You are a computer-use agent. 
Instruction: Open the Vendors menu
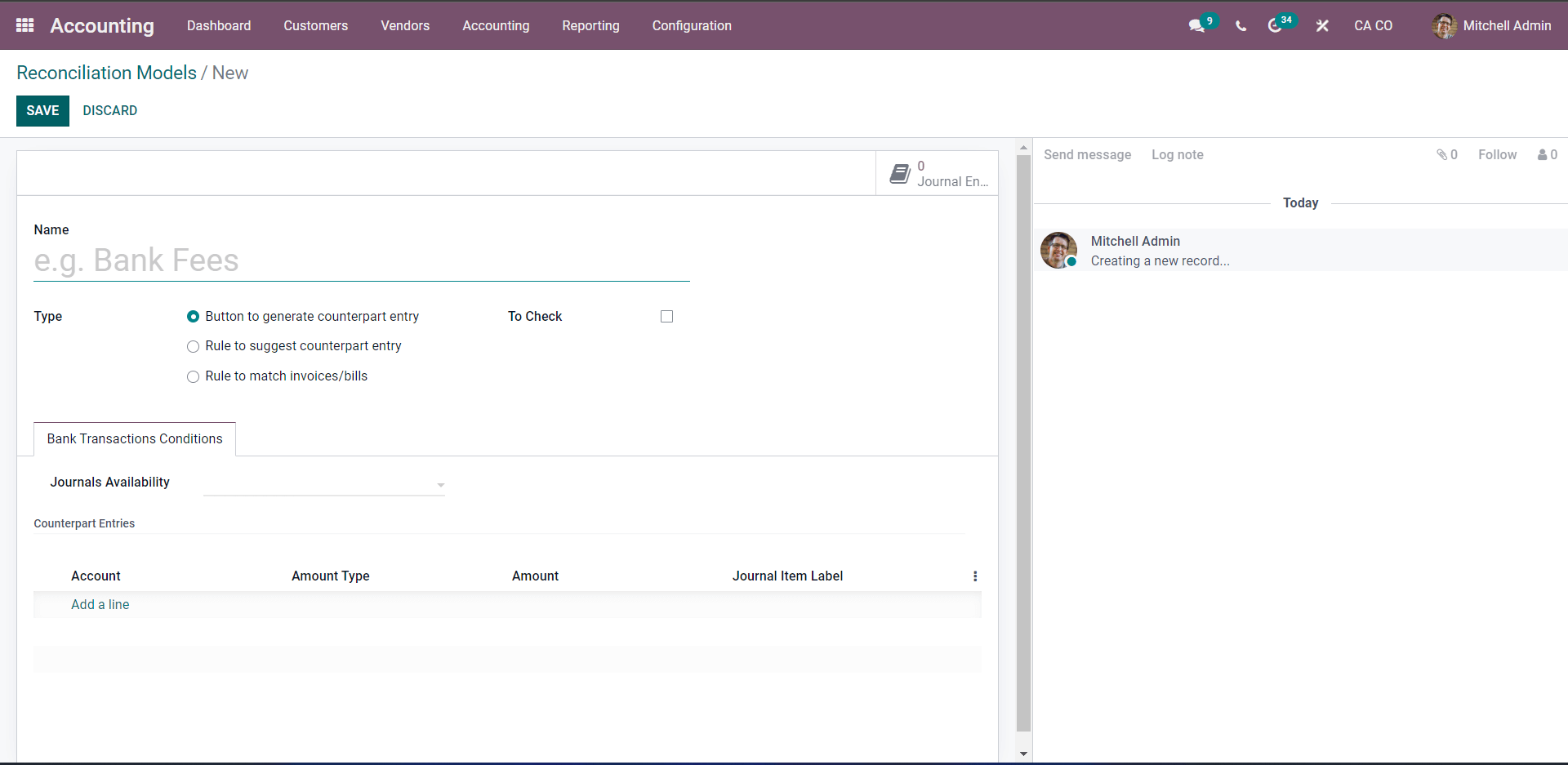(405, 26)
